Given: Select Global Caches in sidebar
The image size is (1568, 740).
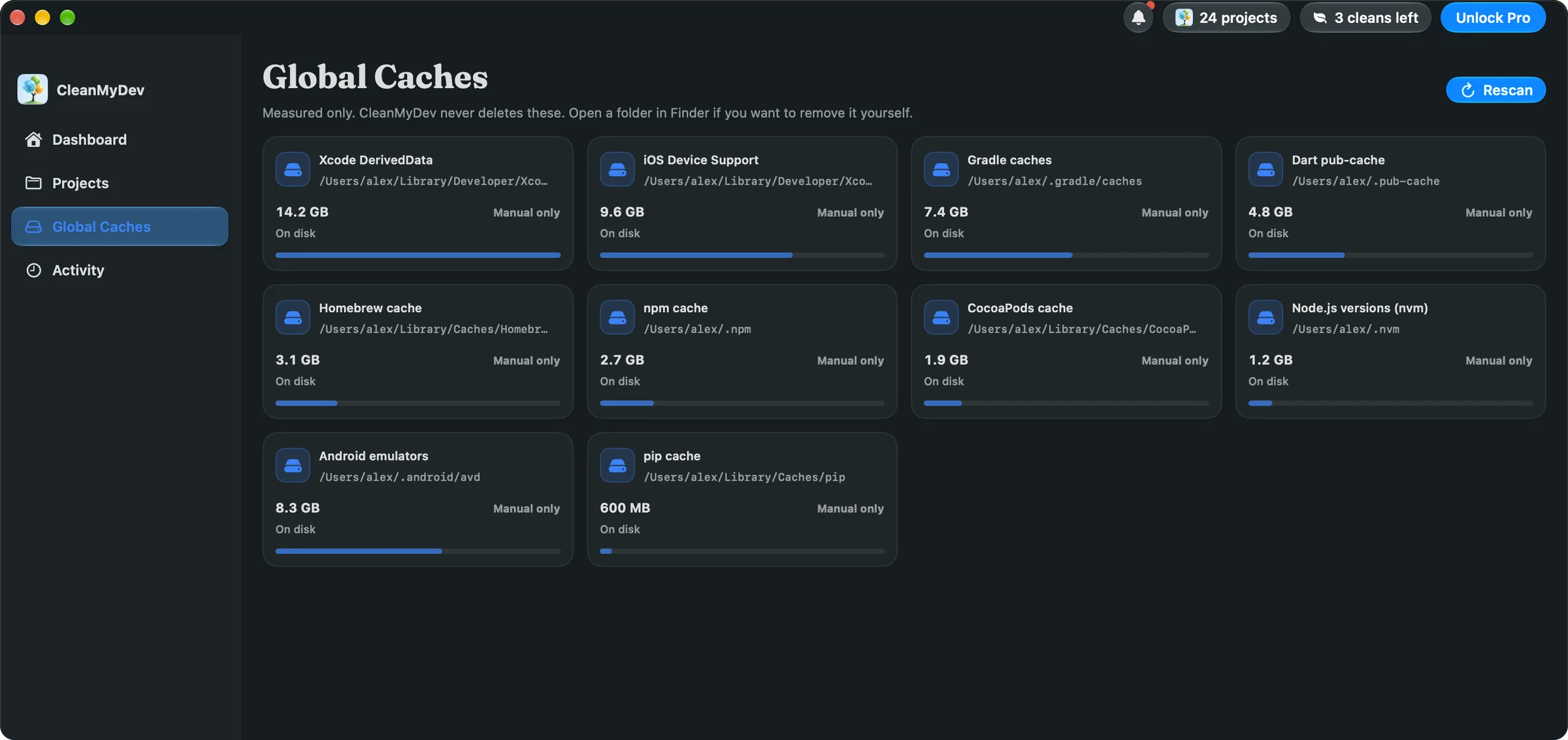Looking at the screenshot, I should coord(120,227).
